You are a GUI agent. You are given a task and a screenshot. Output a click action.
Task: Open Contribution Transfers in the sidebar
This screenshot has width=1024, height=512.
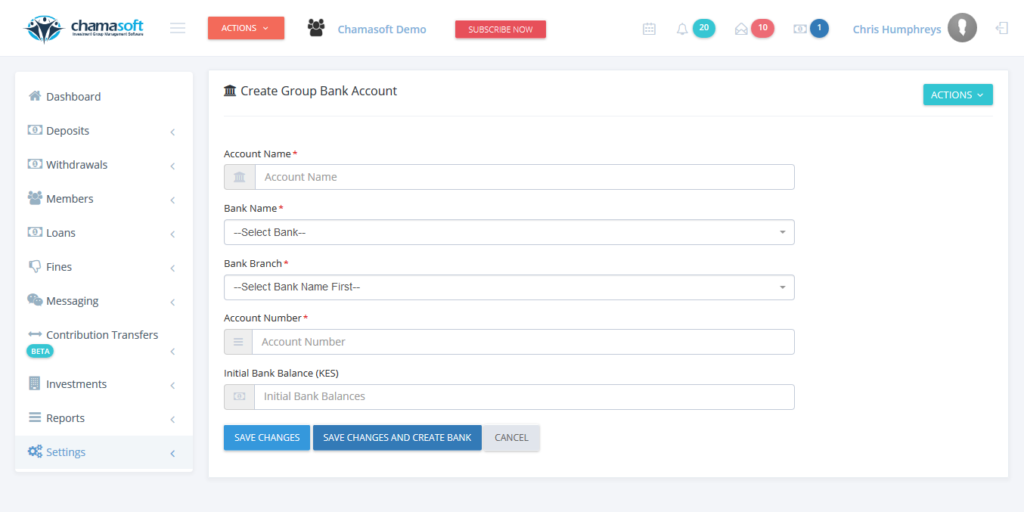pyautogui.click(x=104, y=342)
